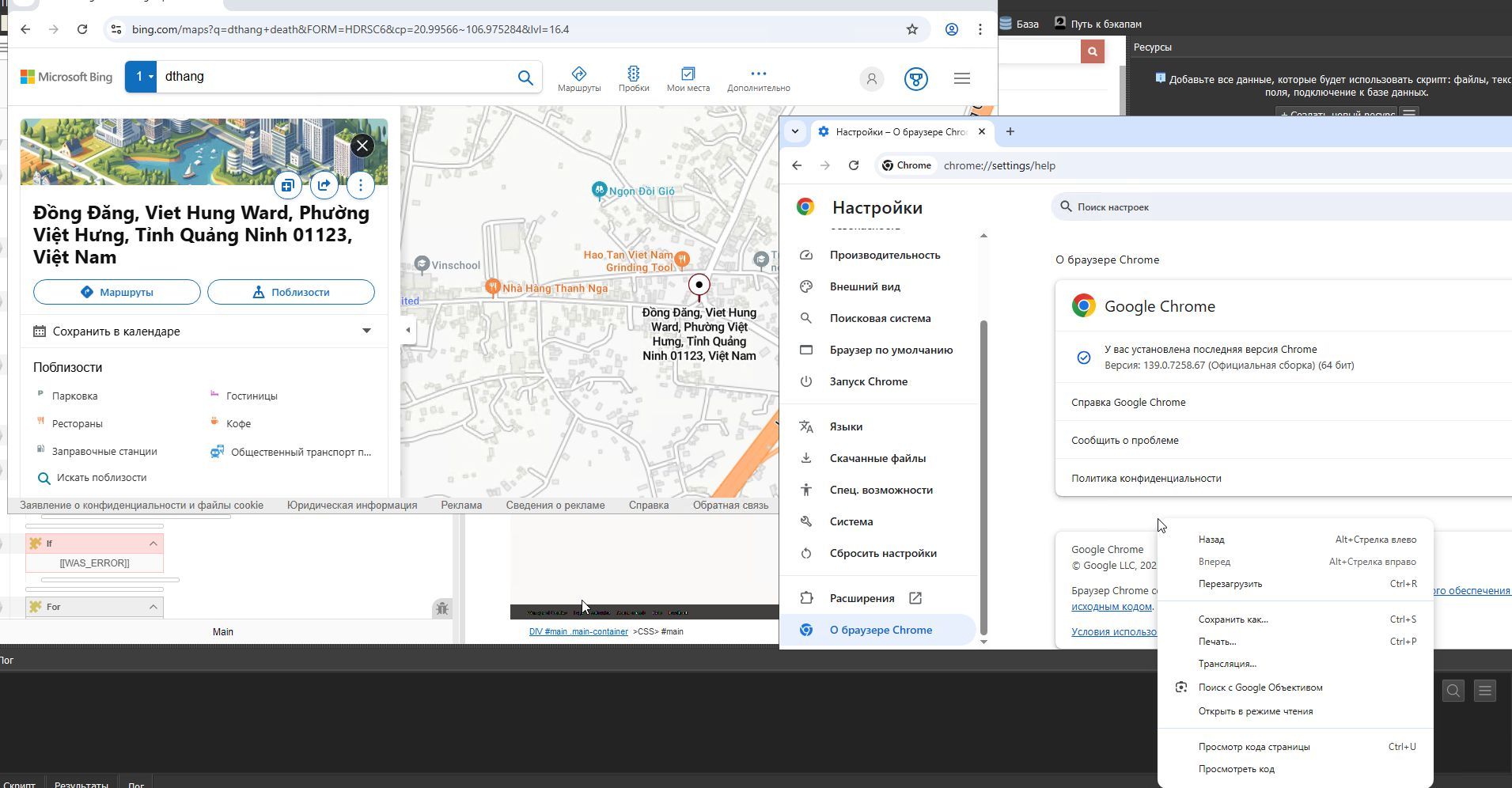Open My Places icon in Bing toolbar

[x=688, y=74]
